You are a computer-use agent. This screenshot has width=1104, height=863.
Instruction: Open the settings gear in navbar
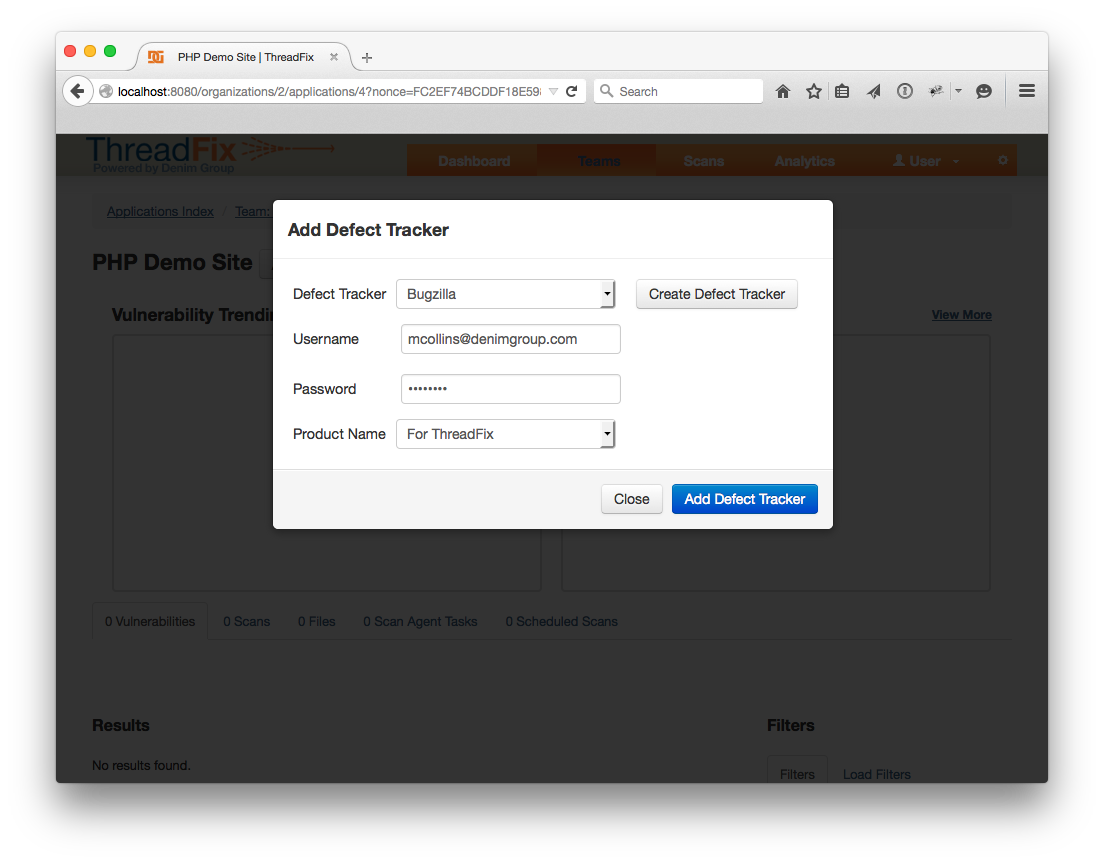tap(1003, 160)
